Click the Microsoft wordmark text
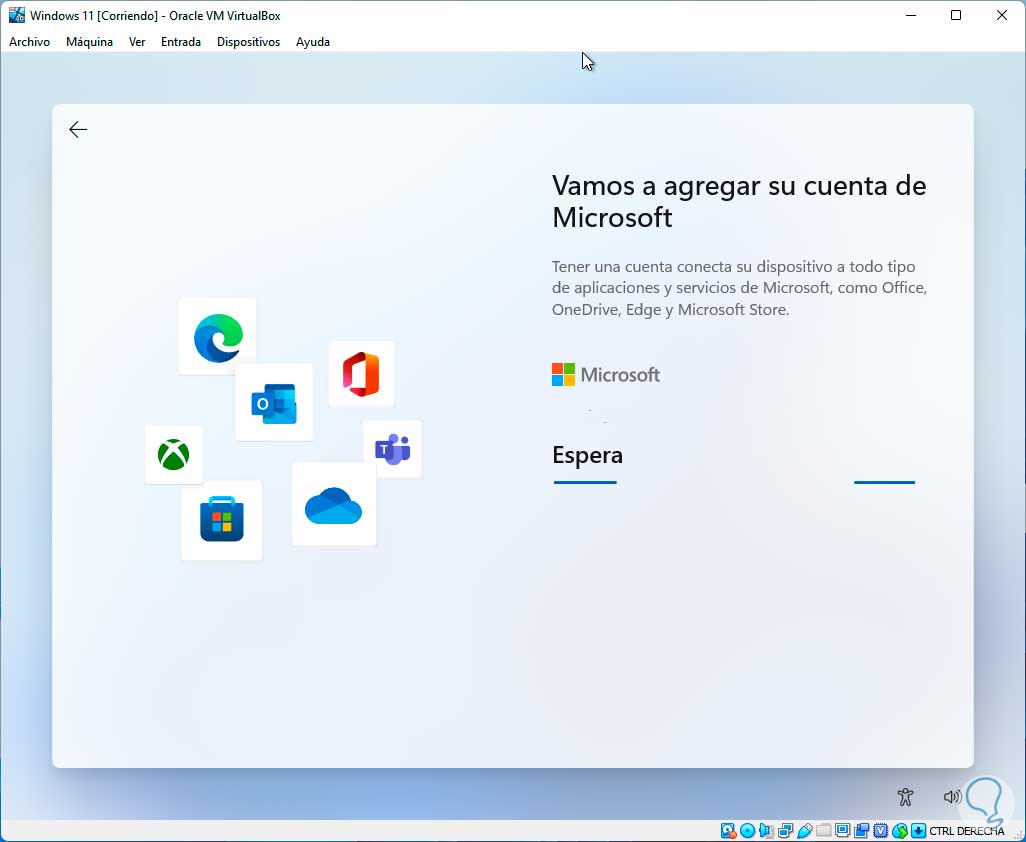The image size is (1026, 842). click(x=620, y=375)
